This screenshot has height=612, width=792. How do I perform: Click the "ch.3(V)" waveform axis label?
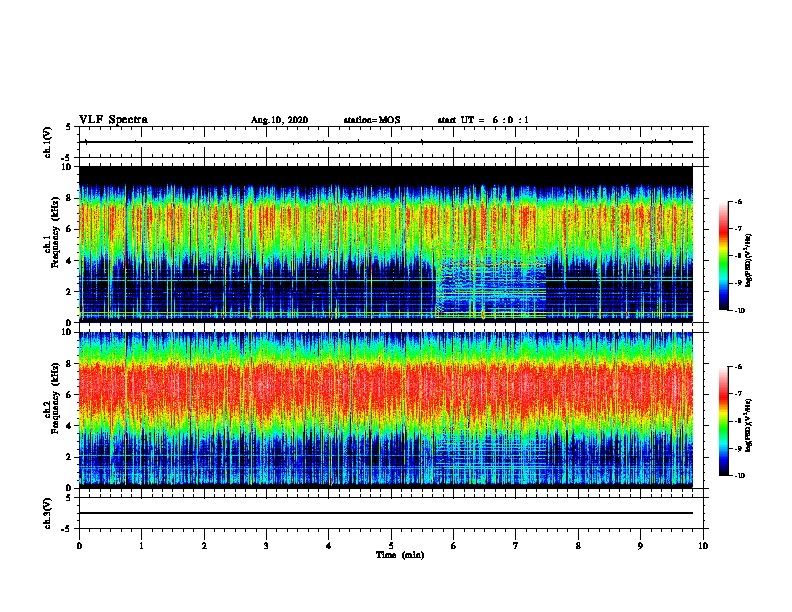coord(48,514)
